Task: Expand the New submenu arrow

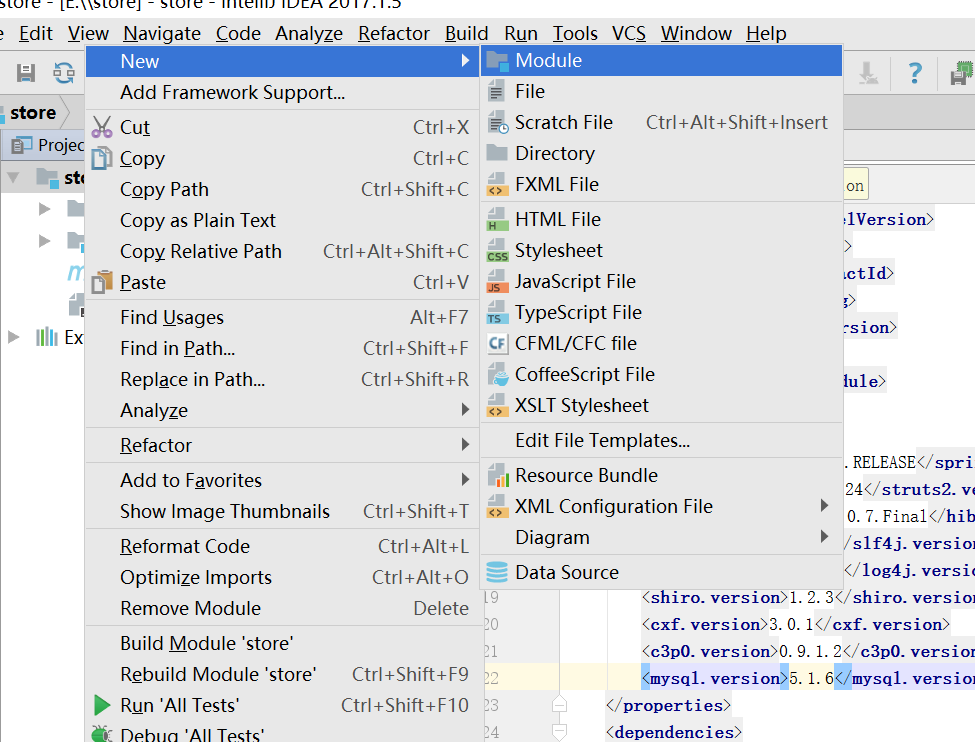Action: pos(465,60)
